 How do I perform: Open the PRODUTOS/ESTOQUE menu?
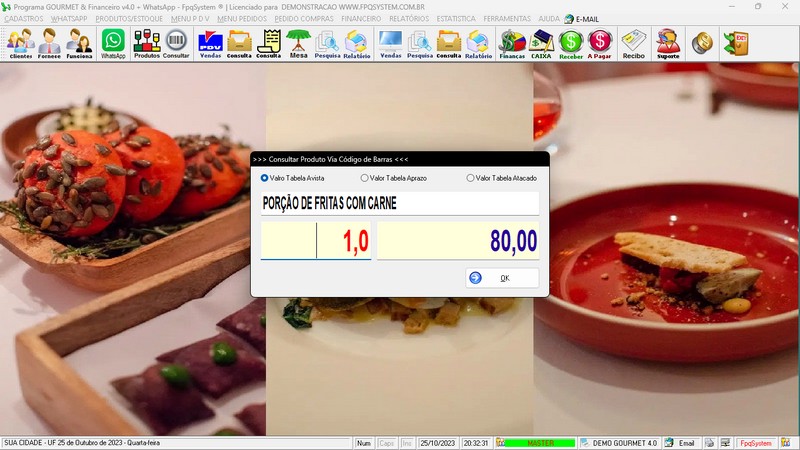tap(129, 18)
